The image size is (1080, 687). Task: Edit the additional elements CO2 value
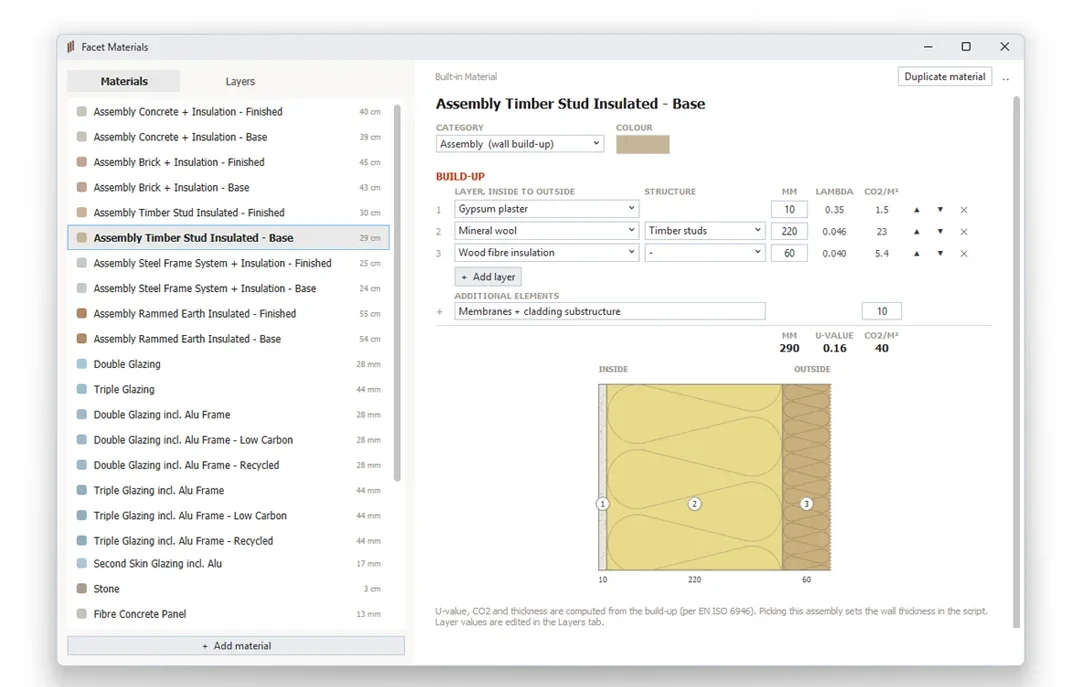point(882,311)
